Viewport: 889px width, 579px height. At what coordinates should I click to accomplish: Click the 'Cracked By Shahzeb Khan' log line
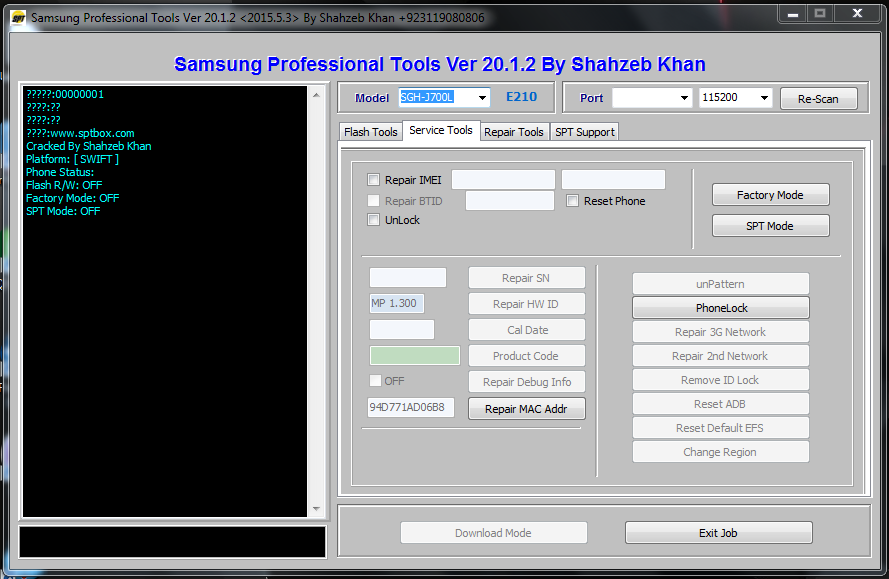tap(88, 146)
